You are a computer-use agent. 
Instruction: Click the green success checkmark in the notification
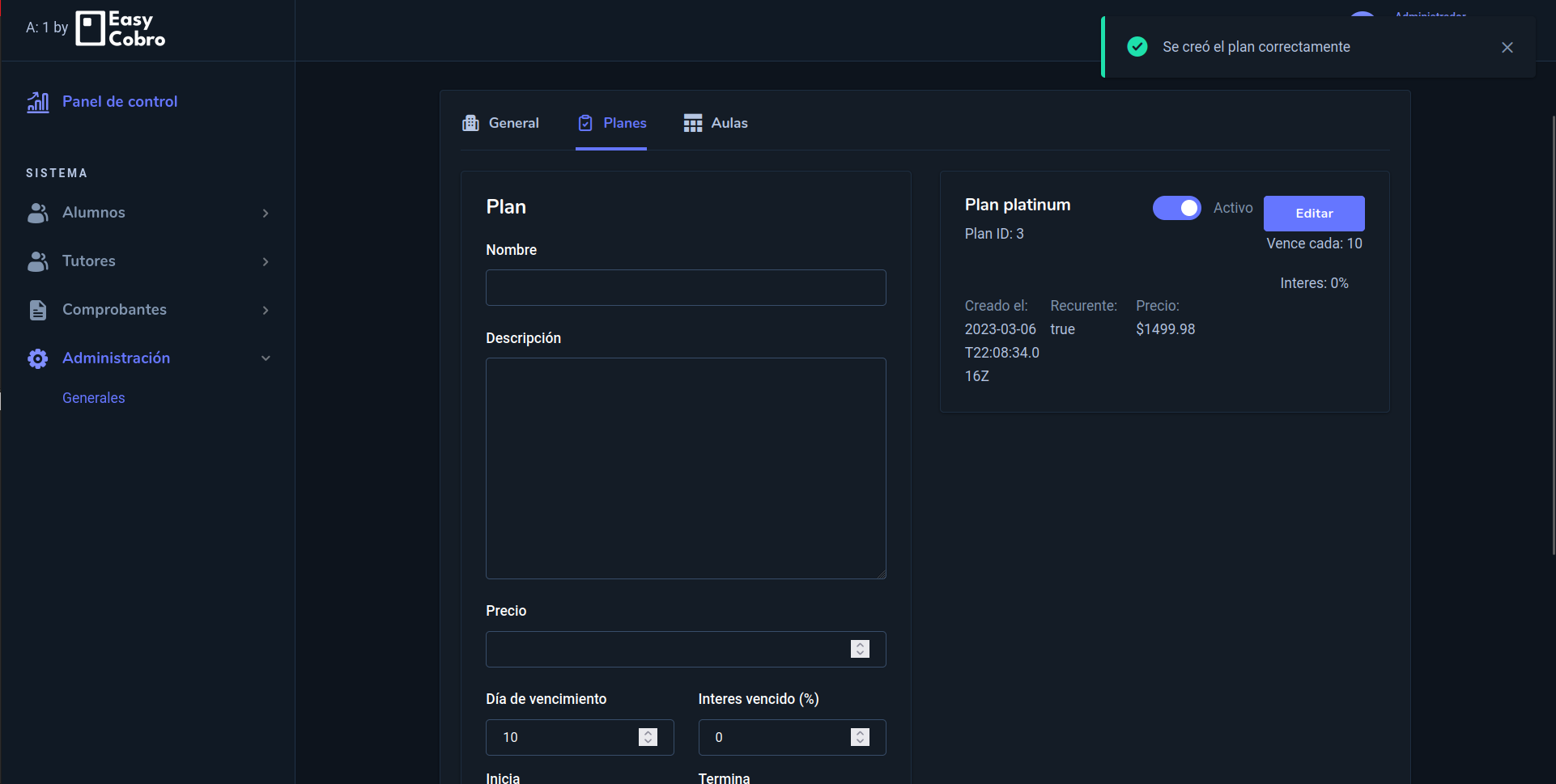pos(1137,46)
